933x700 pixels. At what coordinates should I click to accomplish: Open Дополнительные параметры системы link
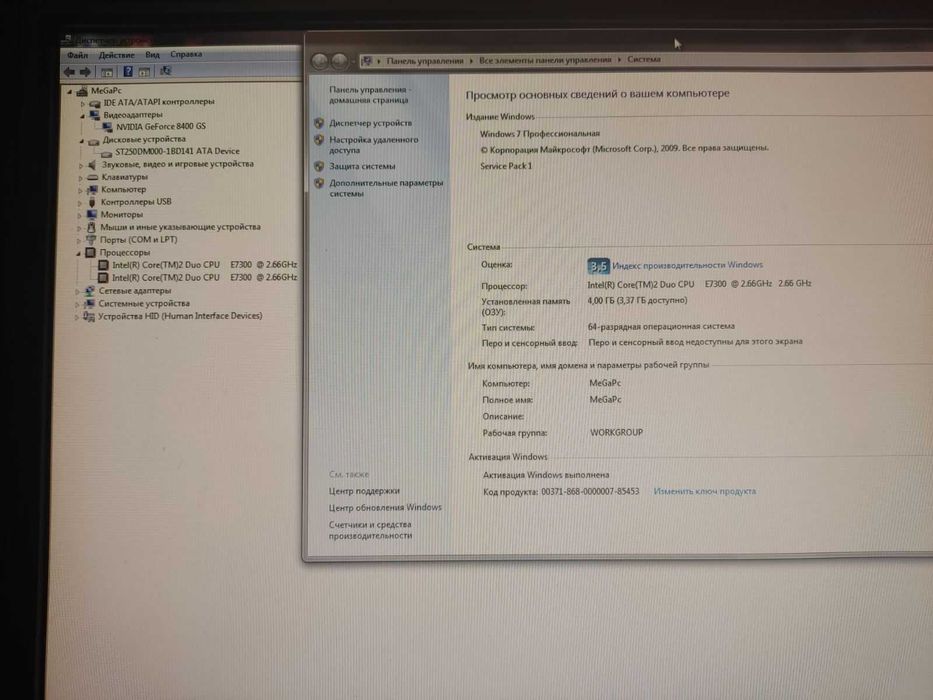pyautogui.click(x=386, y=188)
